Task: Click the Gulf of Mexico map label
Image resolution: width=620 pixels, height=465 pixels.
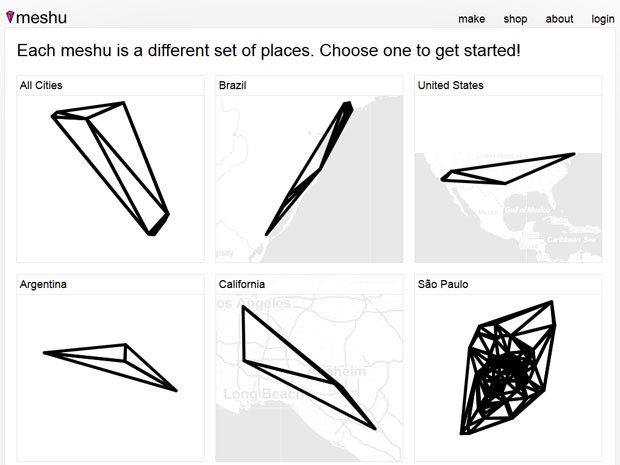Action: coord(527,210)
